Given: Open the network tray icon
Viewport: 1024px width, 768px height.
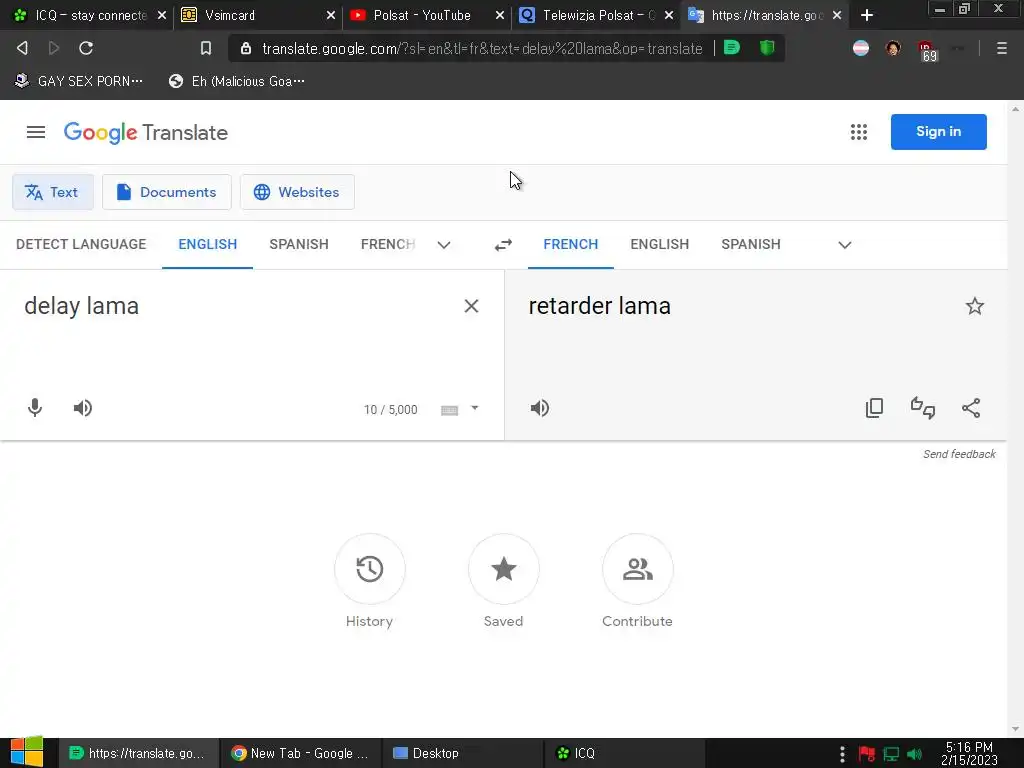Looking at the screenshot, I should click(x=891, y=754).
